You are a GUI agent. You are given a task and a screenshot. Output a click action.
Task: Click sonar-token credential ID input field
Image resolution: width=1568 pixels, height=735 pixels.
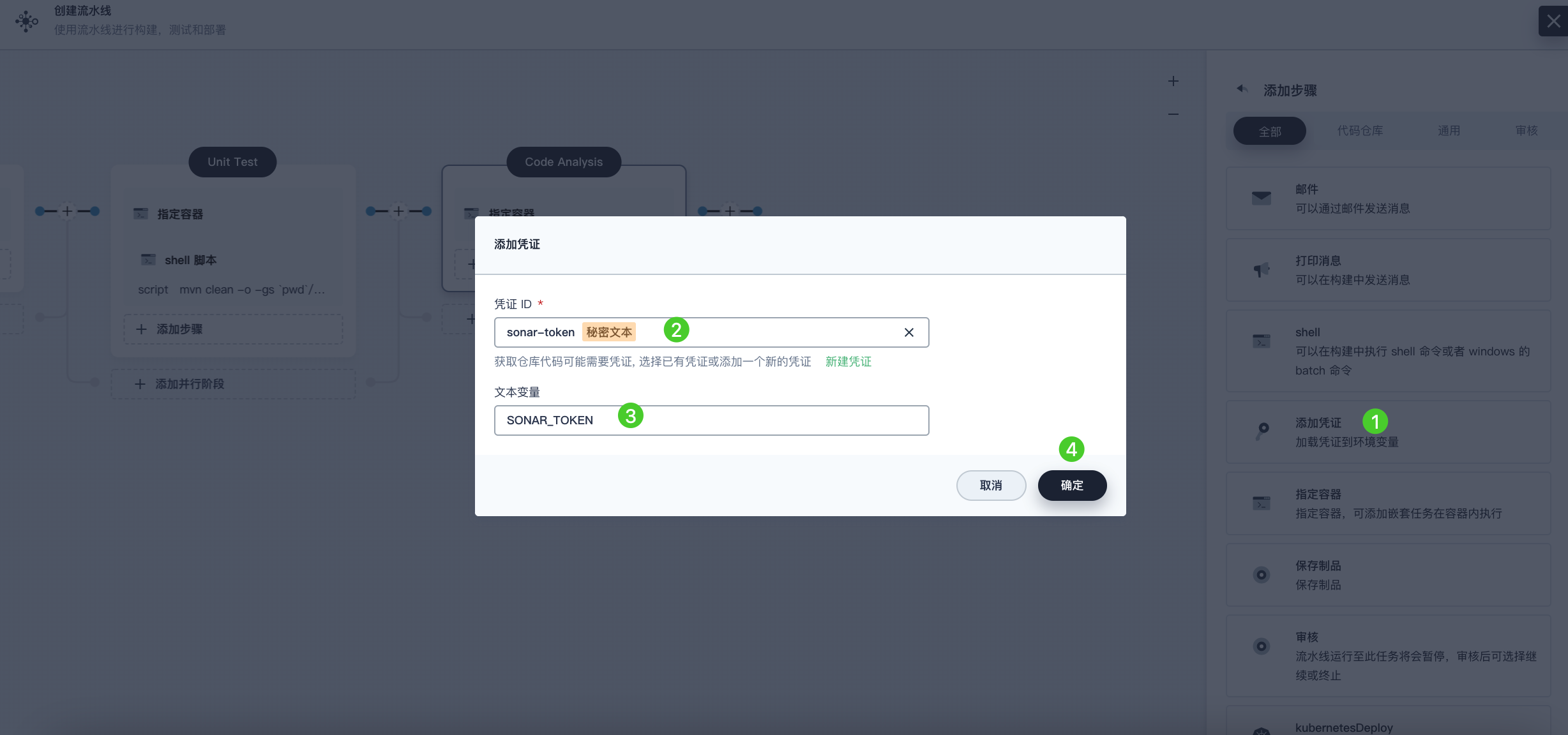711,332
